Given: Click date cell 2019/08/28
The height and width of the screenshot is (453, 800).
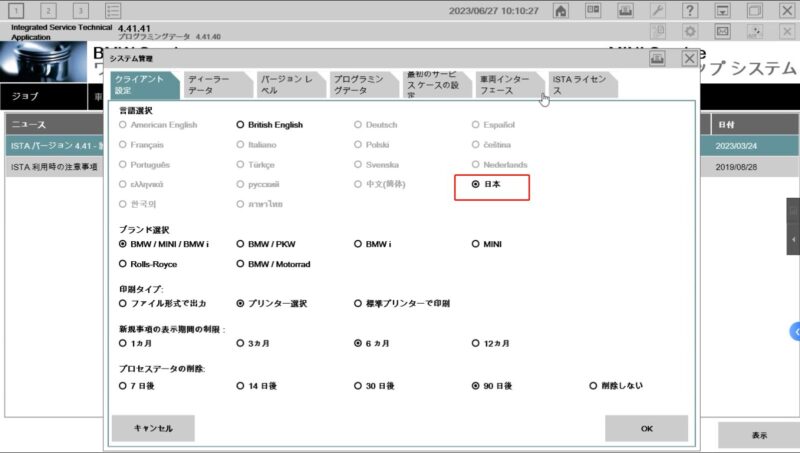Looking at the screenshot, I should point(736,167).
